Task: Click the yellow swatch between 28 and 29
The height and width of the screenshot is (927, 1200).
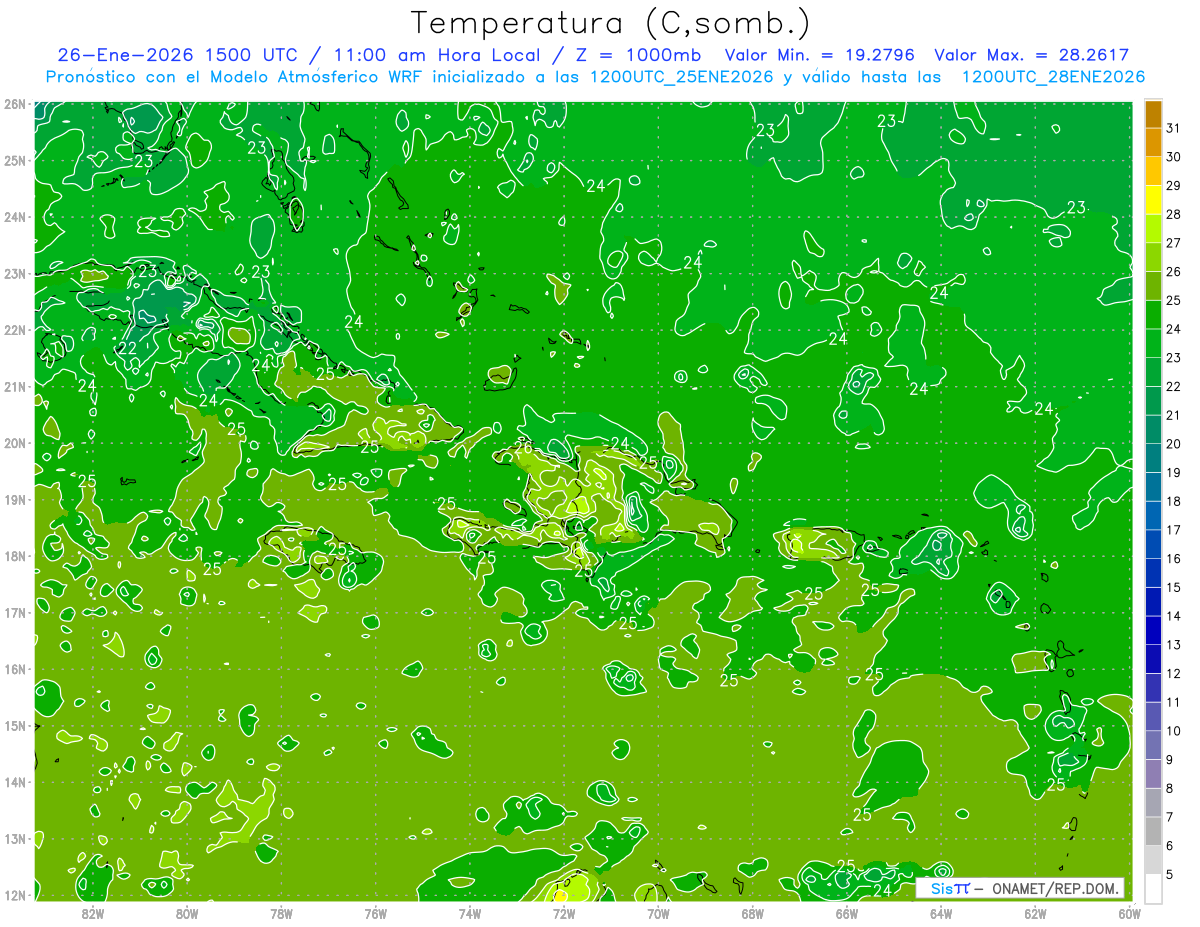Action: pyautogui.click(x=1153, y=201)
